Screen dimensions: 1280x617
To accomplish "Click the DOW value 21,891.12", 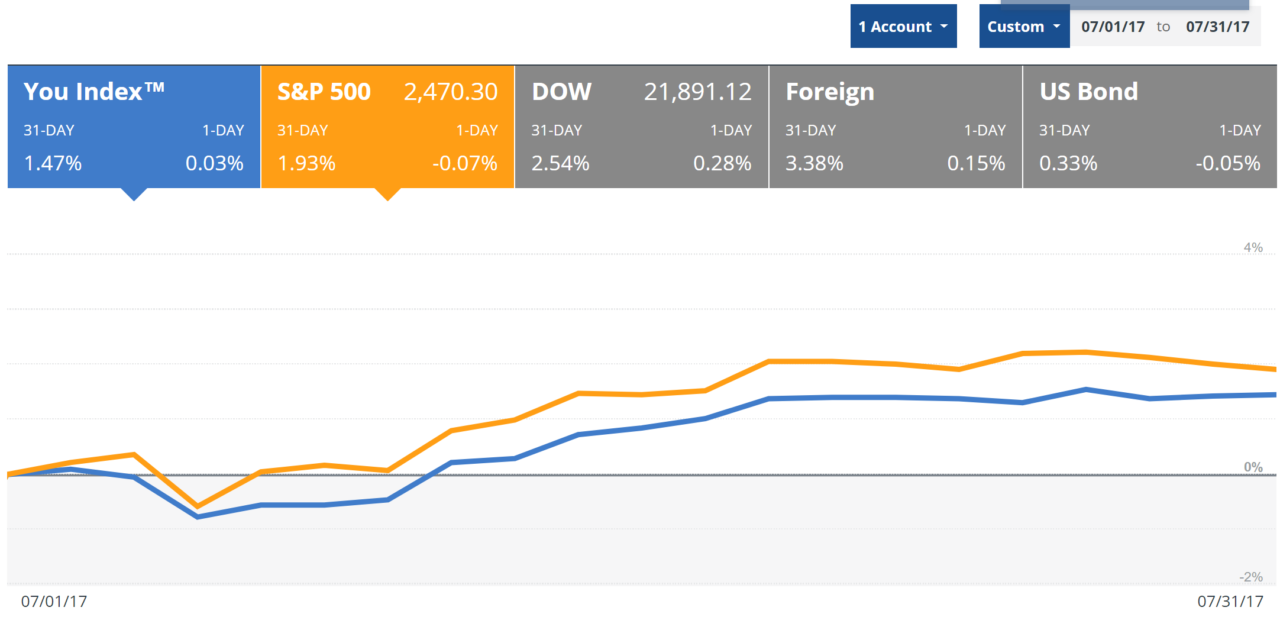I will tap(698, 92).
